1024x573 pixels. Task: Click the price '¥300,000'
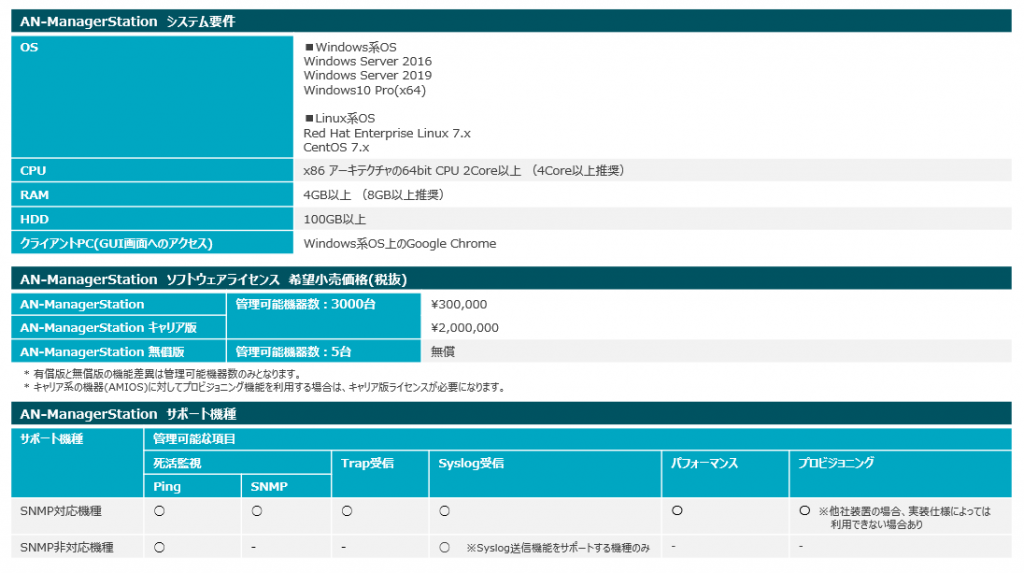[458, 304]
